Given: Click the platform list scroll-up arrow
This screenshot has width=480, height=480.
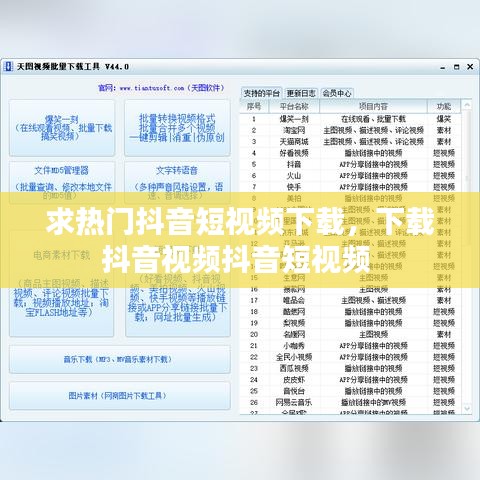Looking at the screenshot, I should (467, 105).
